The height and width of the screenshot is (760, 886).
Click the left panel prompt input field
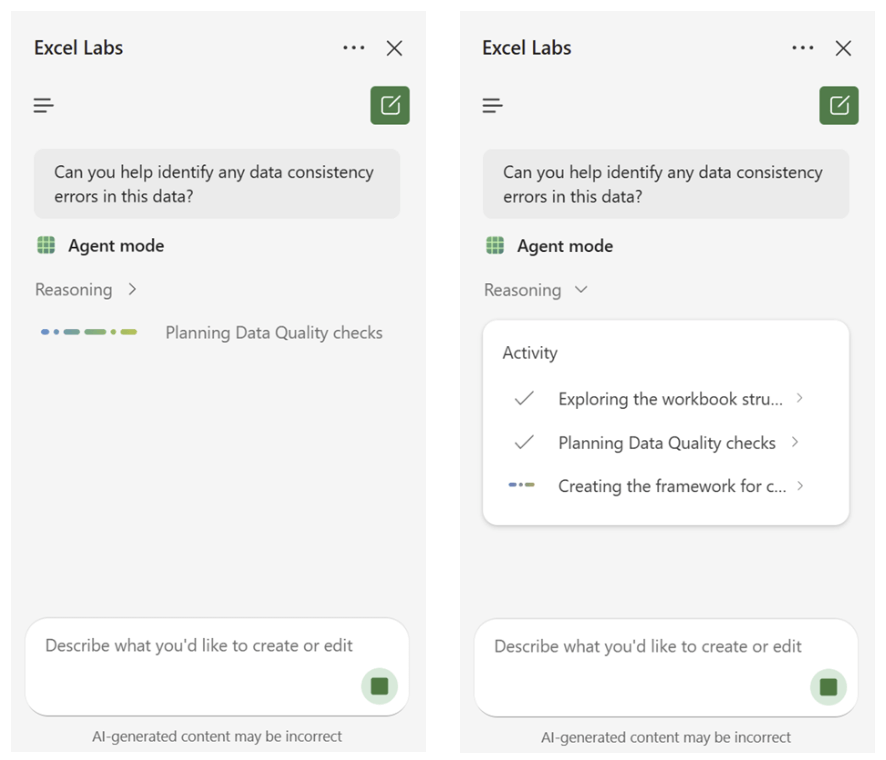(199, 647)
